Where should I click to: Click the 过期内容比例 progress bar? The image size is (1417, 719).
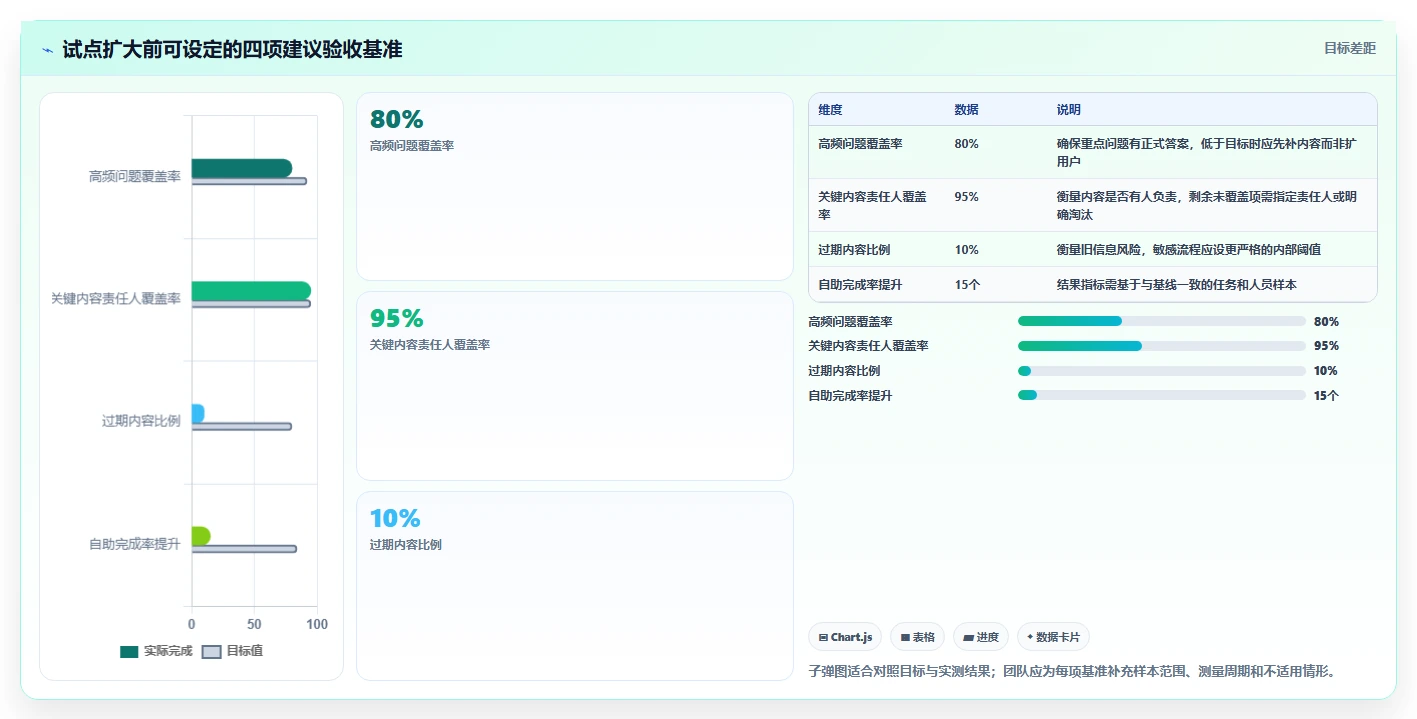(x=1161, y=371)
